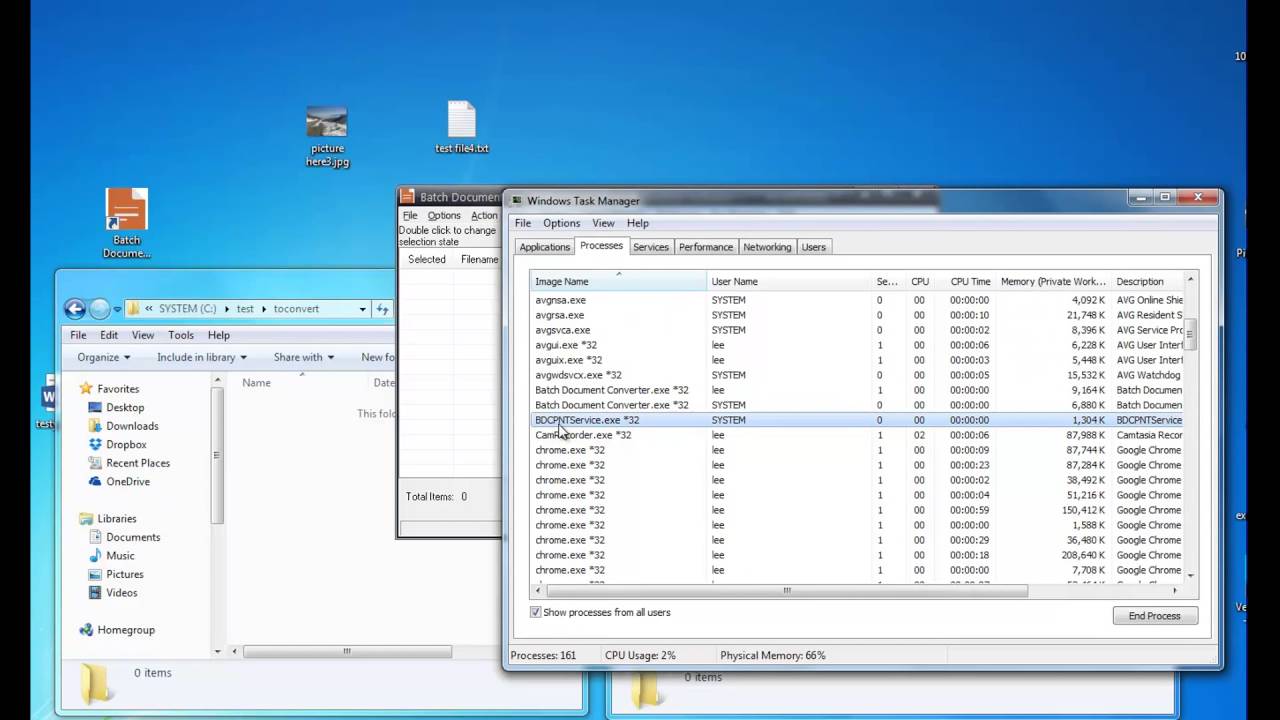Click Explorer navigation pane scrollbar down arrow

tap(217, 651)
